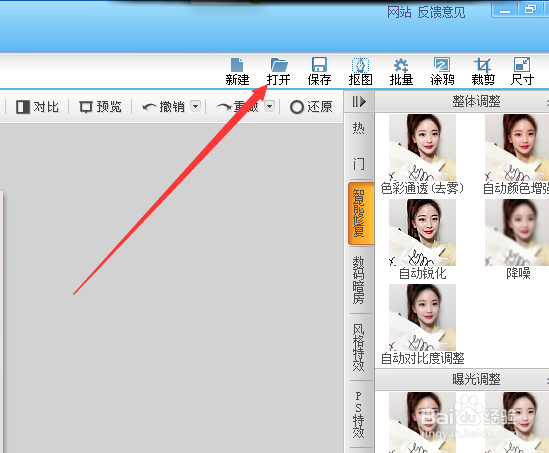Image resolution: width=549 pixels, height=453 pixels.
Task: Toggle the 对比 compare view
Action: 37,107
